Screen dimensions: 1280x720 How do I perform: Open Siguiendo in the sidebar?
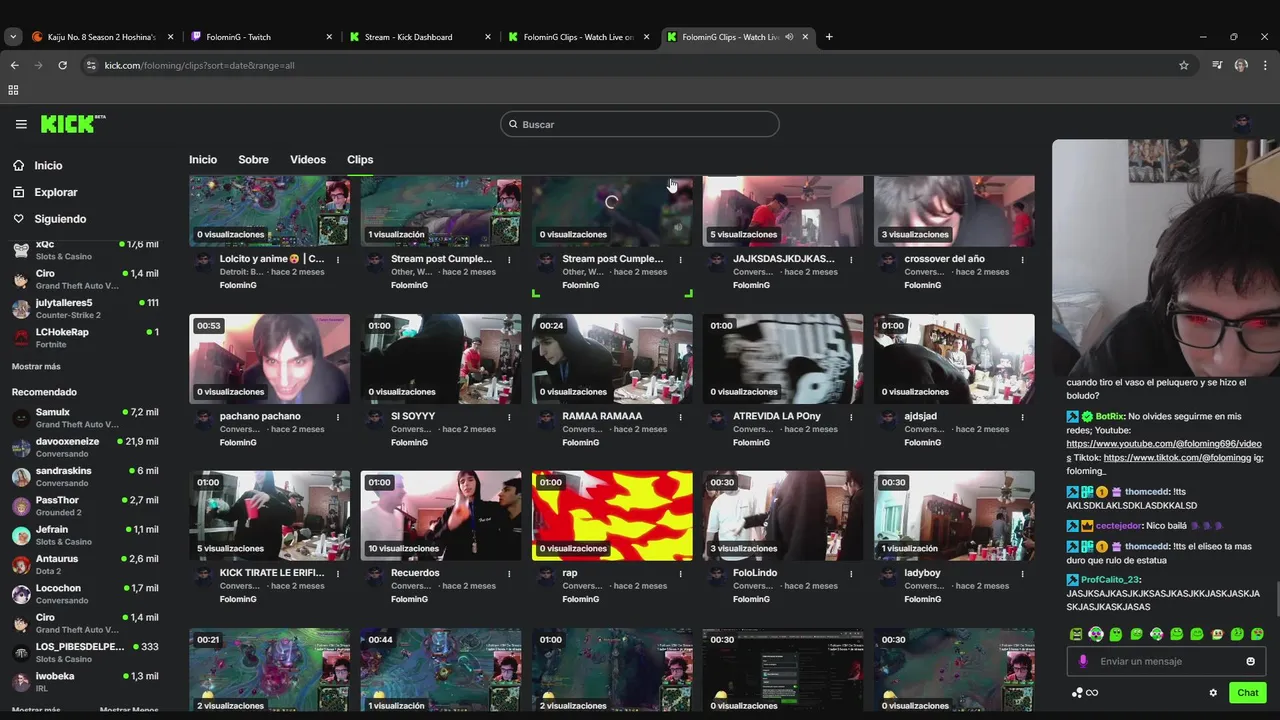[49, 219]
